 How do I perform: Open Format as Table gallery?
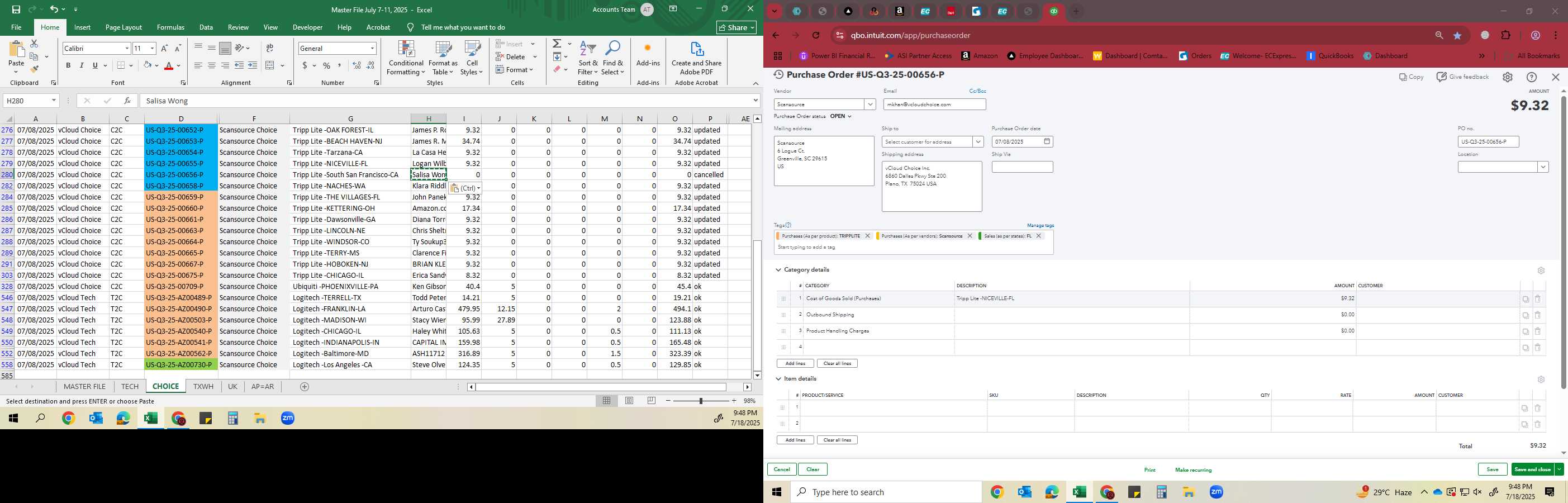click(443, 59)
